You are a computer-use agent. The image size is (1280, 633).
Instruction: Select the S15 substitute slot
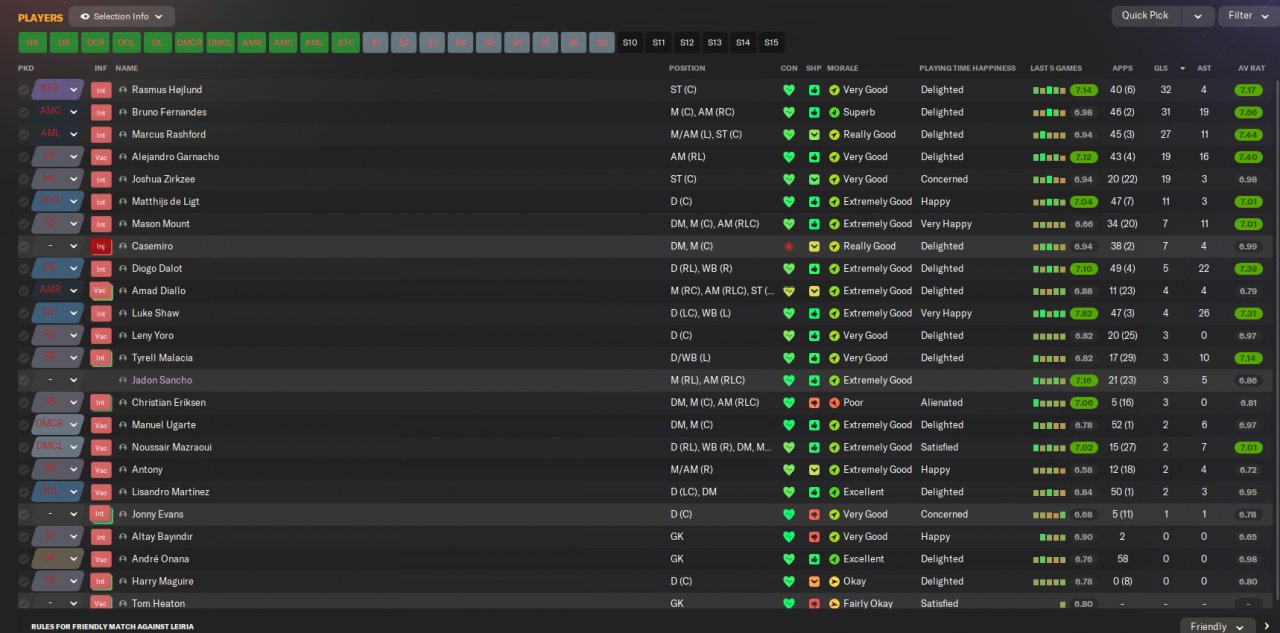pyautogui.click(x=771, y=43)
